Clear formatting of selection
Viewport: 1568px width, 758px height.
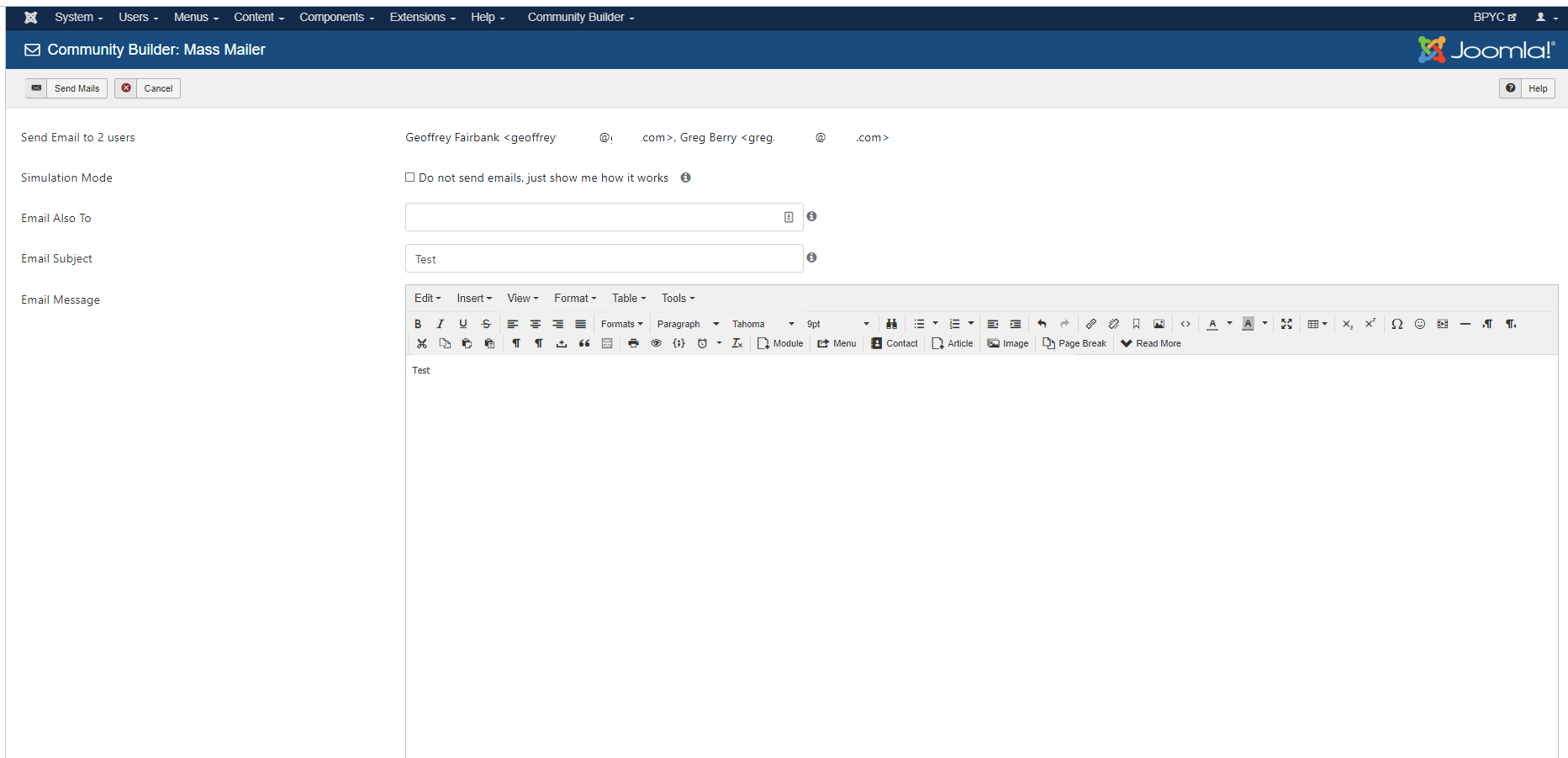coord(737,343)
